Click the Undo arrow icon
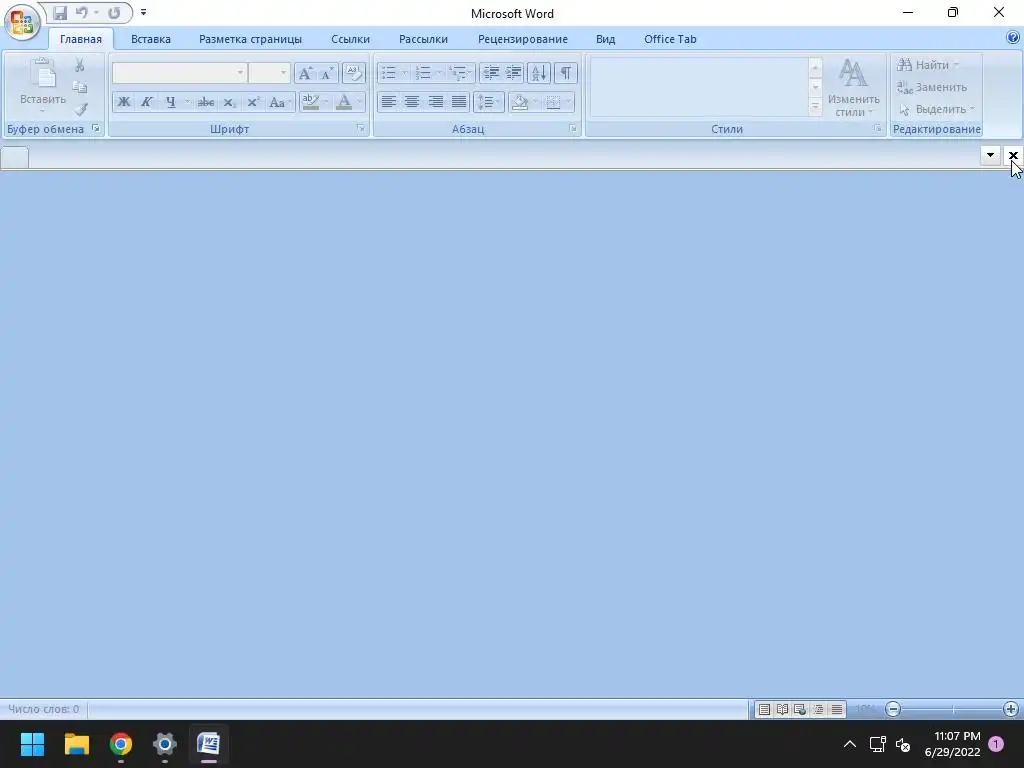 click(82, 12)
